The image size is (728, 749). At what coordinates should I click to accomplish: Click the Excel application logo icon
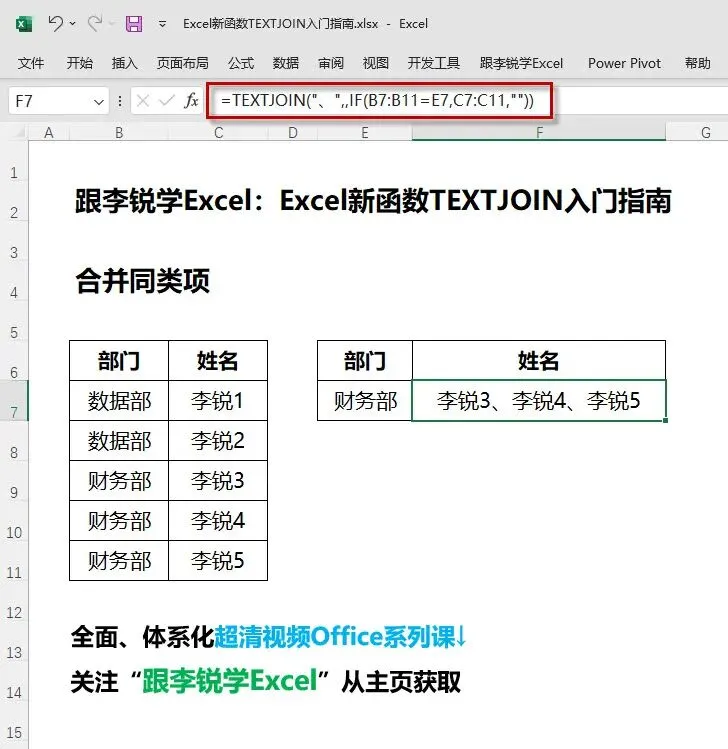coord(24,23)
